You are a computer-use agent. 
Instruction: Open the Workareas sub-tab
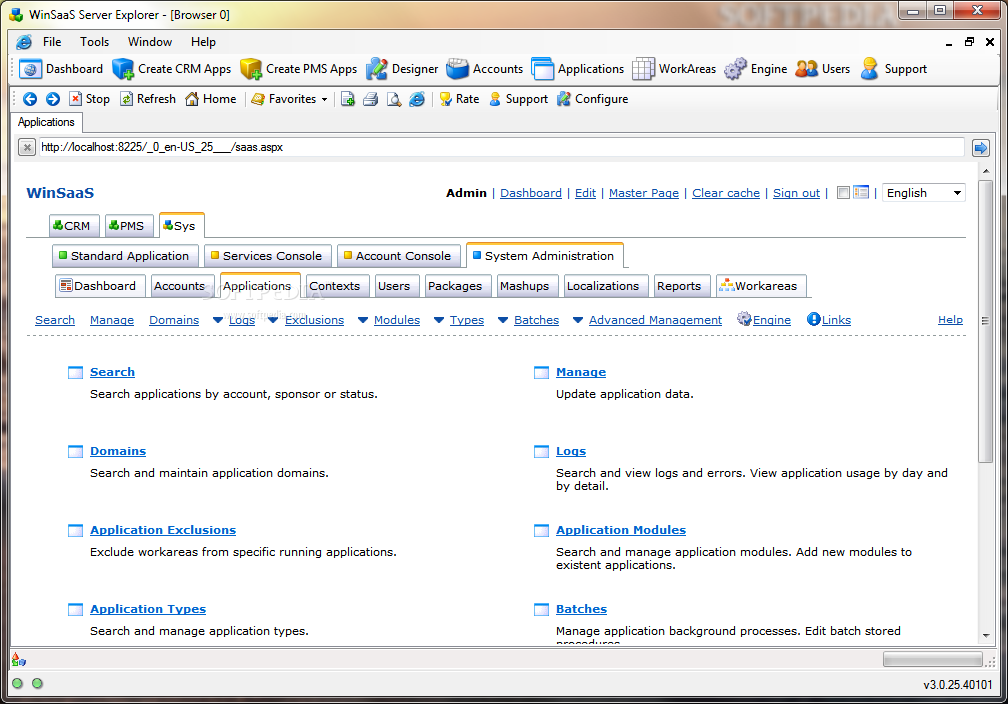(761, 286)
